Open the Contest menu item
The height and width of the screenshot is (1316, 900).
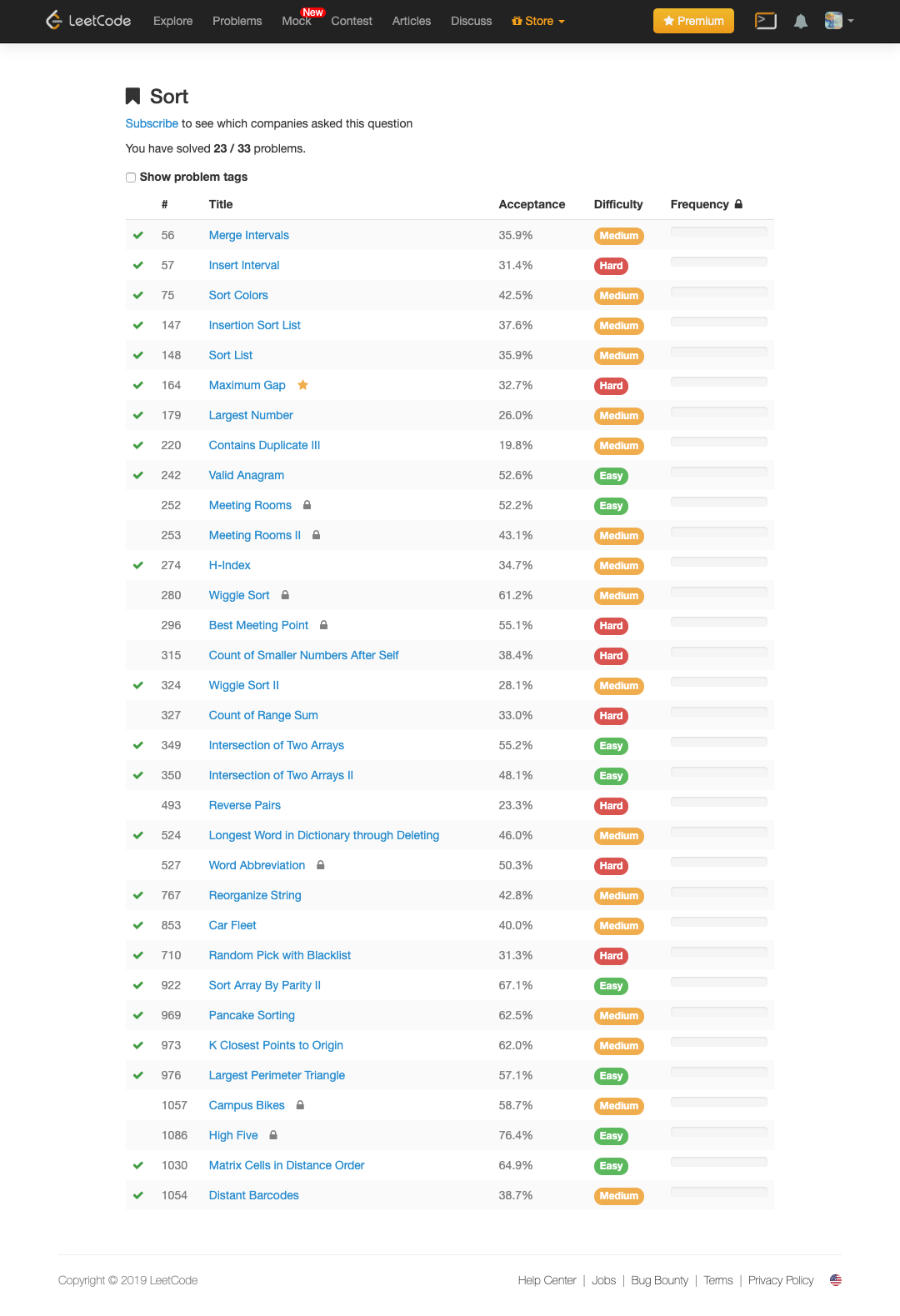point(352,22)
